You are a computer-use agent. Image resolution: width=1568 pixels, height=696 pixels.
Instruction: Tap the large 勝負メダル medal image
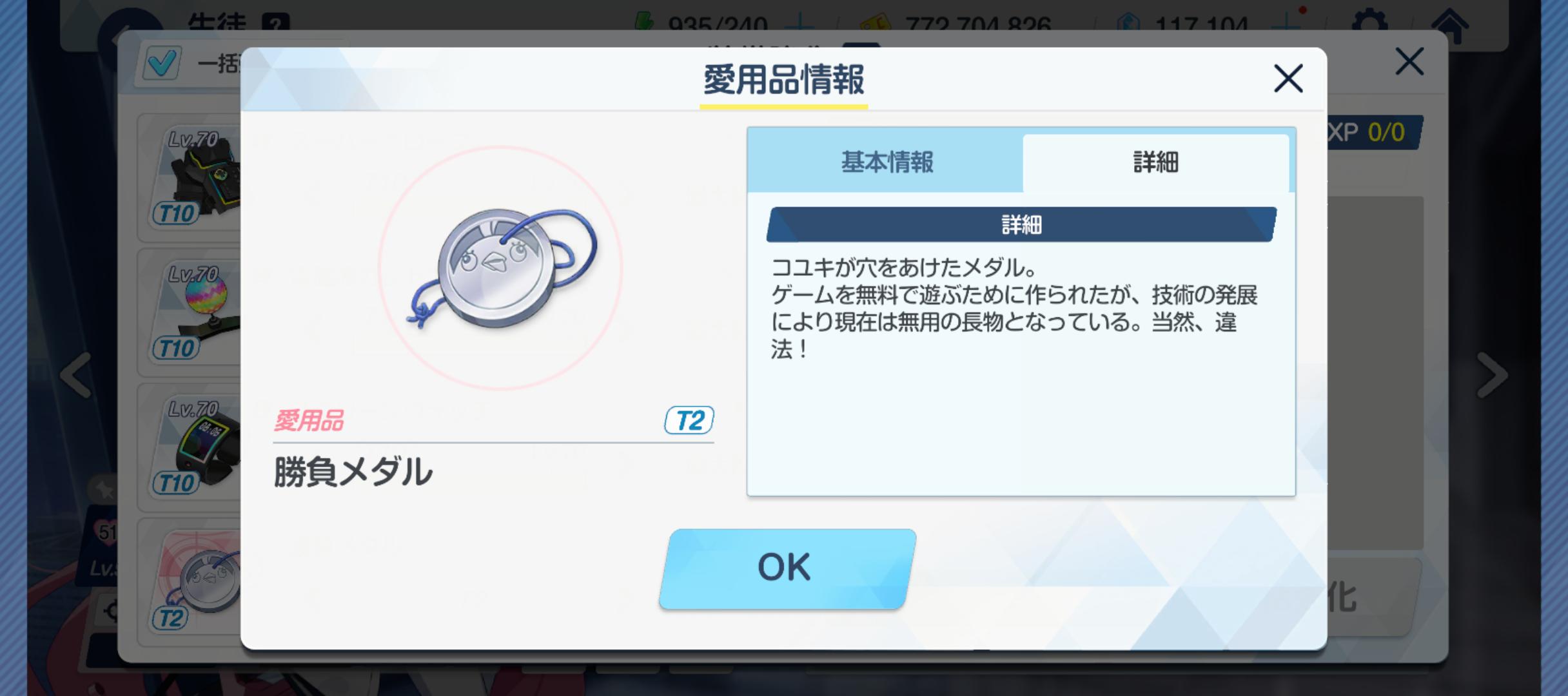point(501,268)
